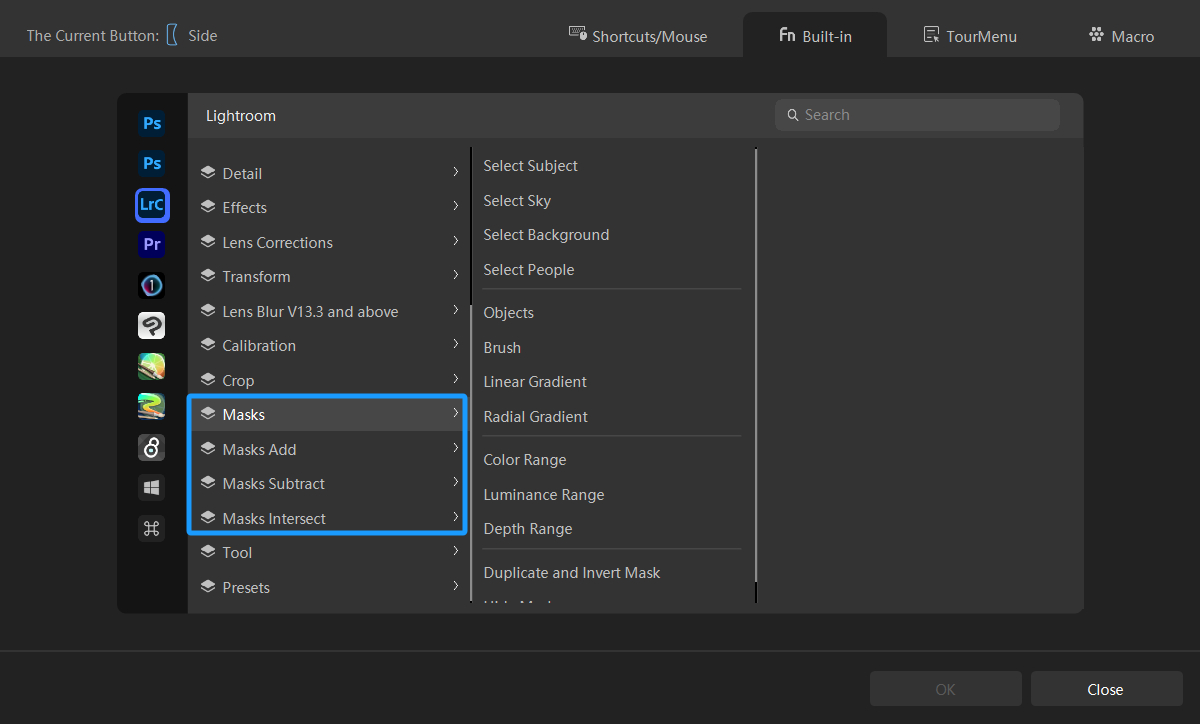This screenshot has width=1200, height=724.
Task: Click the OK button
Action: click(x=945, y=689)
